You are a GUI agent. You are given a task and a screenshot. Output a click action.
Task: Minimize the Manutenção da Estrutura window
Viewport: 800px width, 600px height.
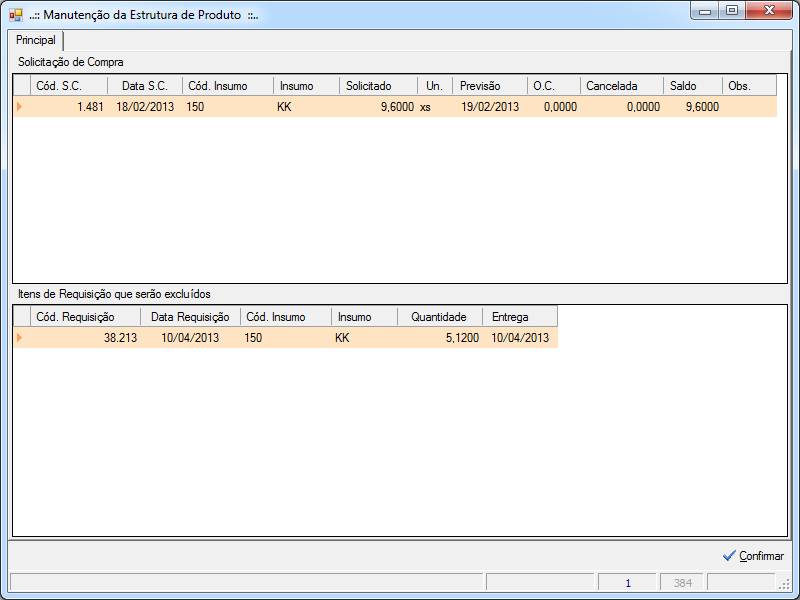[705, 11]
